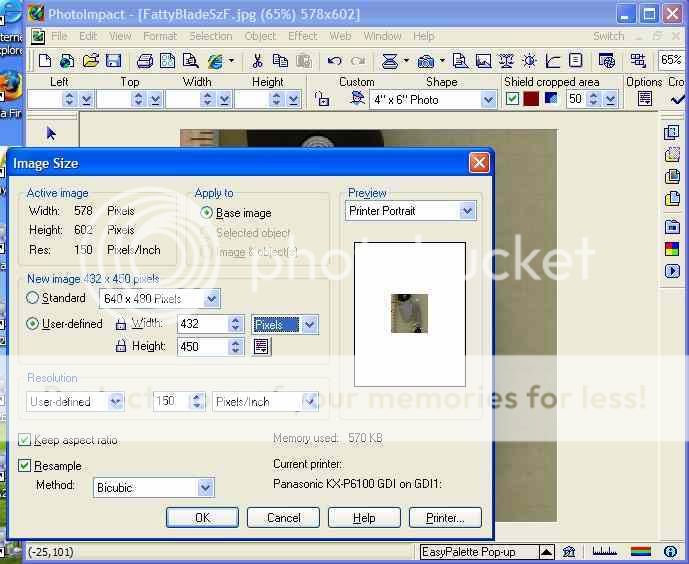This screenshot has height=564, width=689.
Task: Open the Effect menu
Action: 302,36
